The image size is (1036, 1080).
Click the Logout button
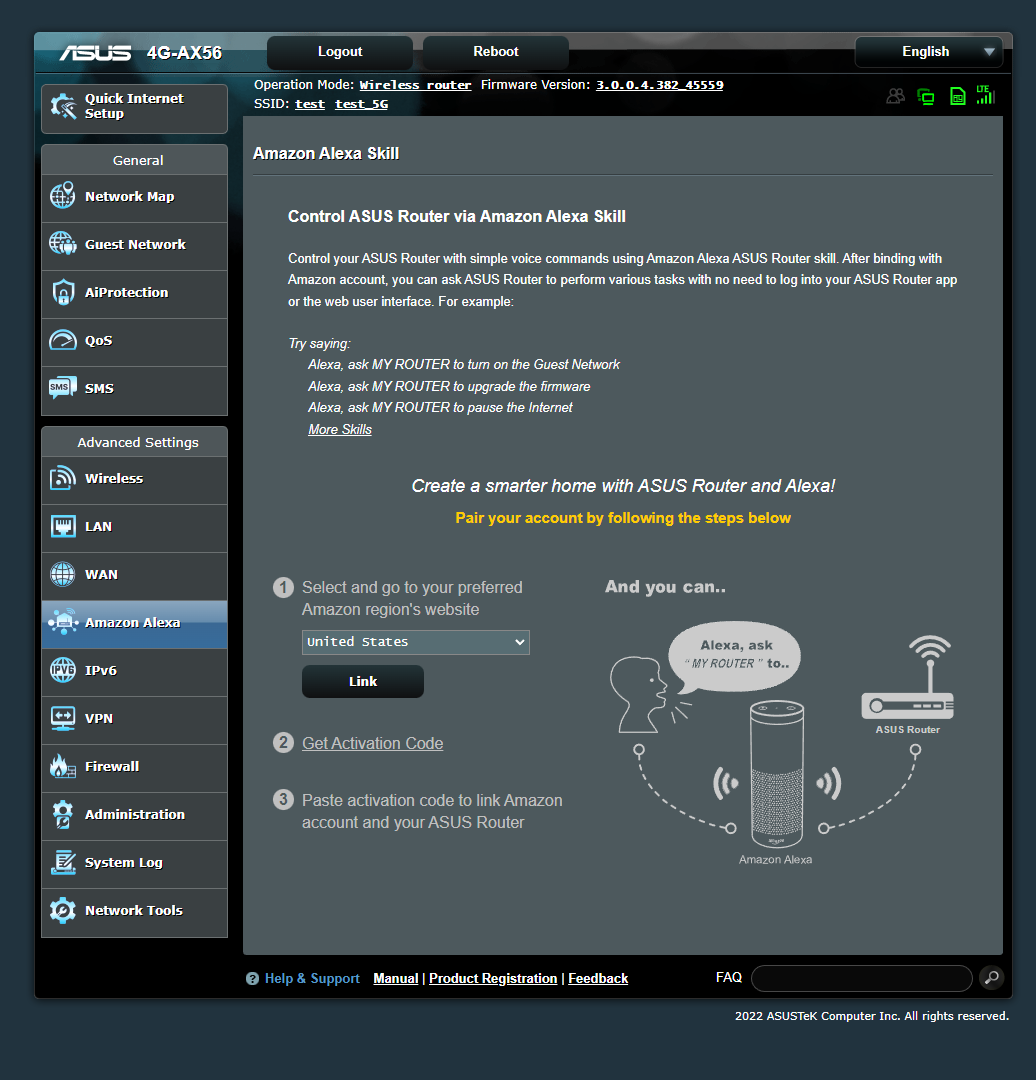coord(340,52)
